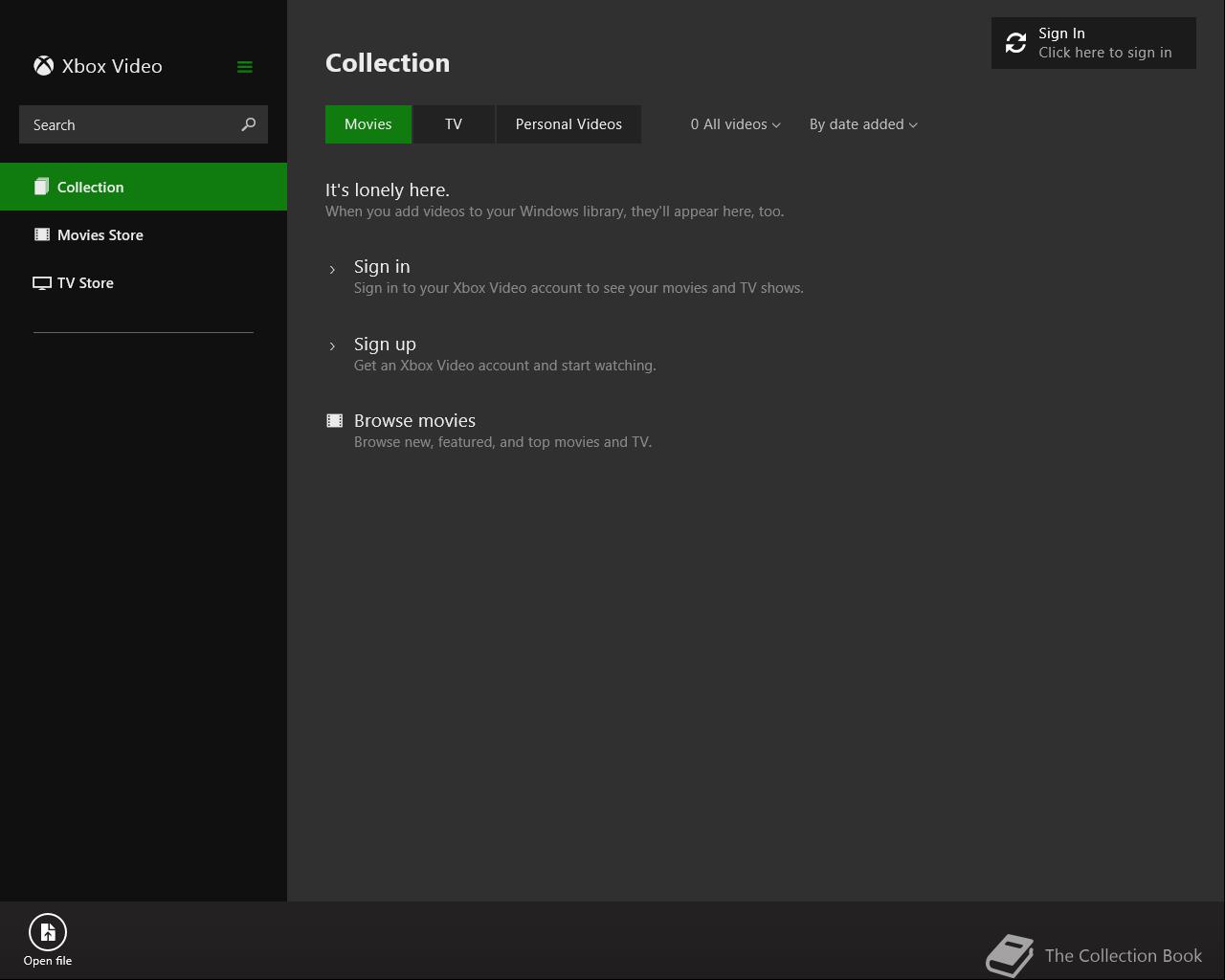Click the Open file label
Image resolution: width=1225 pixels, height=980 pixels.
tap(48, 961)
